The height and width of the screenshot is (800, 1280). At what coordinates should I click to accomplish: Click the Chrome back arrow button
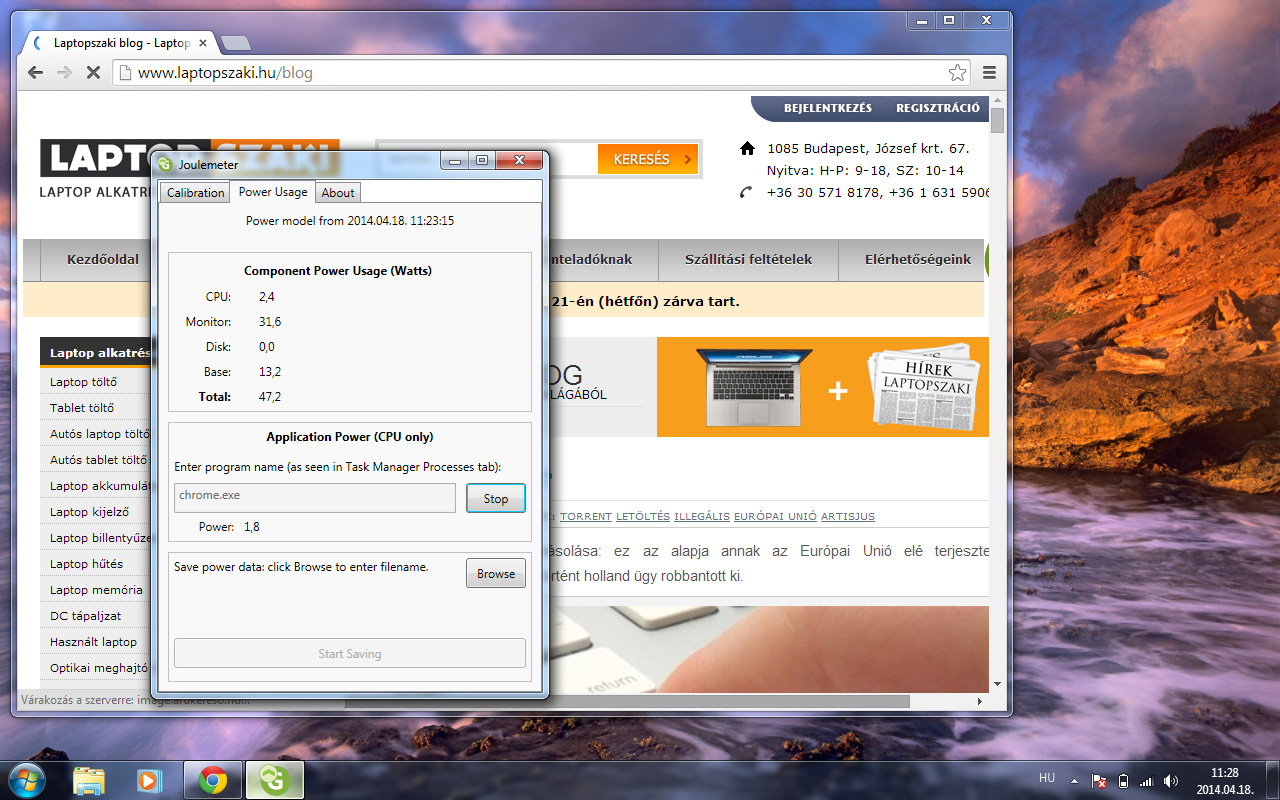click(36, 73)
